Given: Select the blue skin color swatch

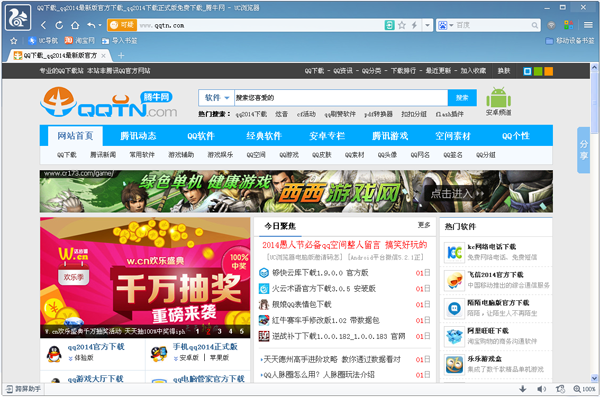Looking at the screenshot, I should (527, 71).
